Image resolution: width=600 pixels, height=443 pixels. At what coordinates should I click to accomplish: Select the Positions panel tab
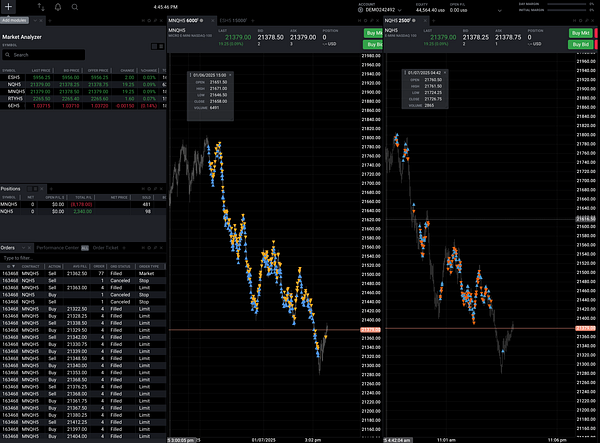tap(10, 189)
